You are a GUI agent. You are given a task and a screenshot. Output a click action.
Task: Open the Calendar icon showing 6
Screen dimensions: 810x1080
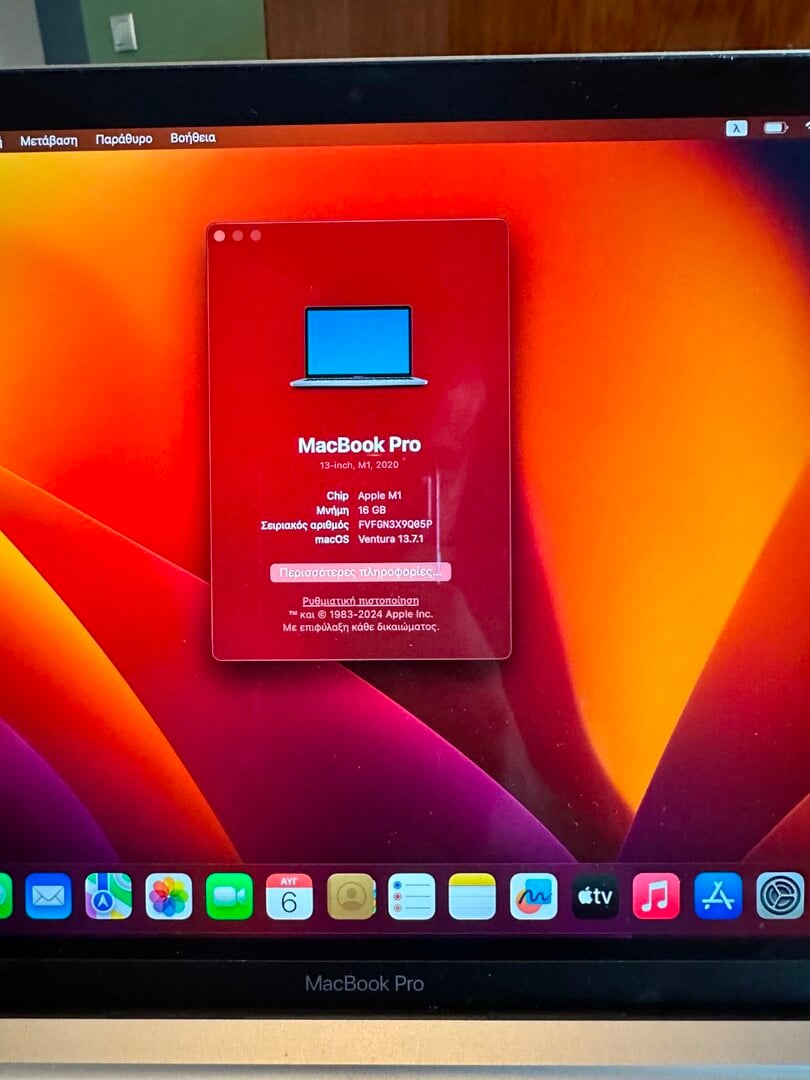[289, 896]
